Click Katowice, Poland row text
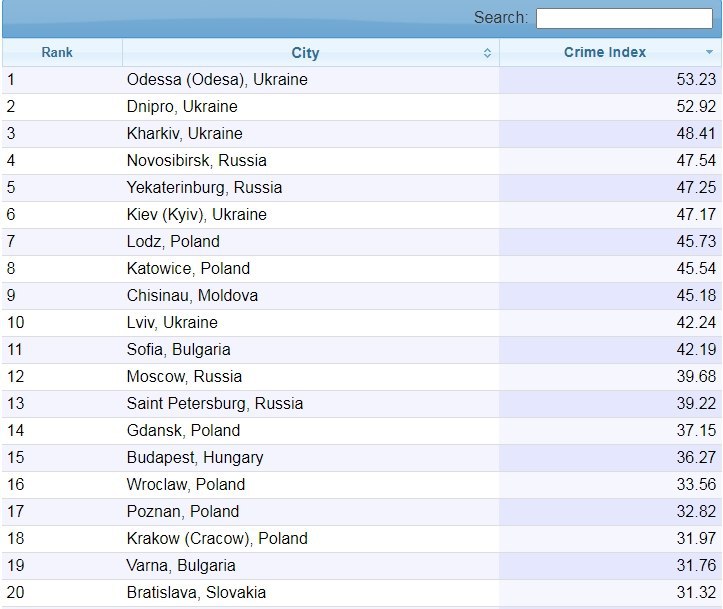 [188, 269]
